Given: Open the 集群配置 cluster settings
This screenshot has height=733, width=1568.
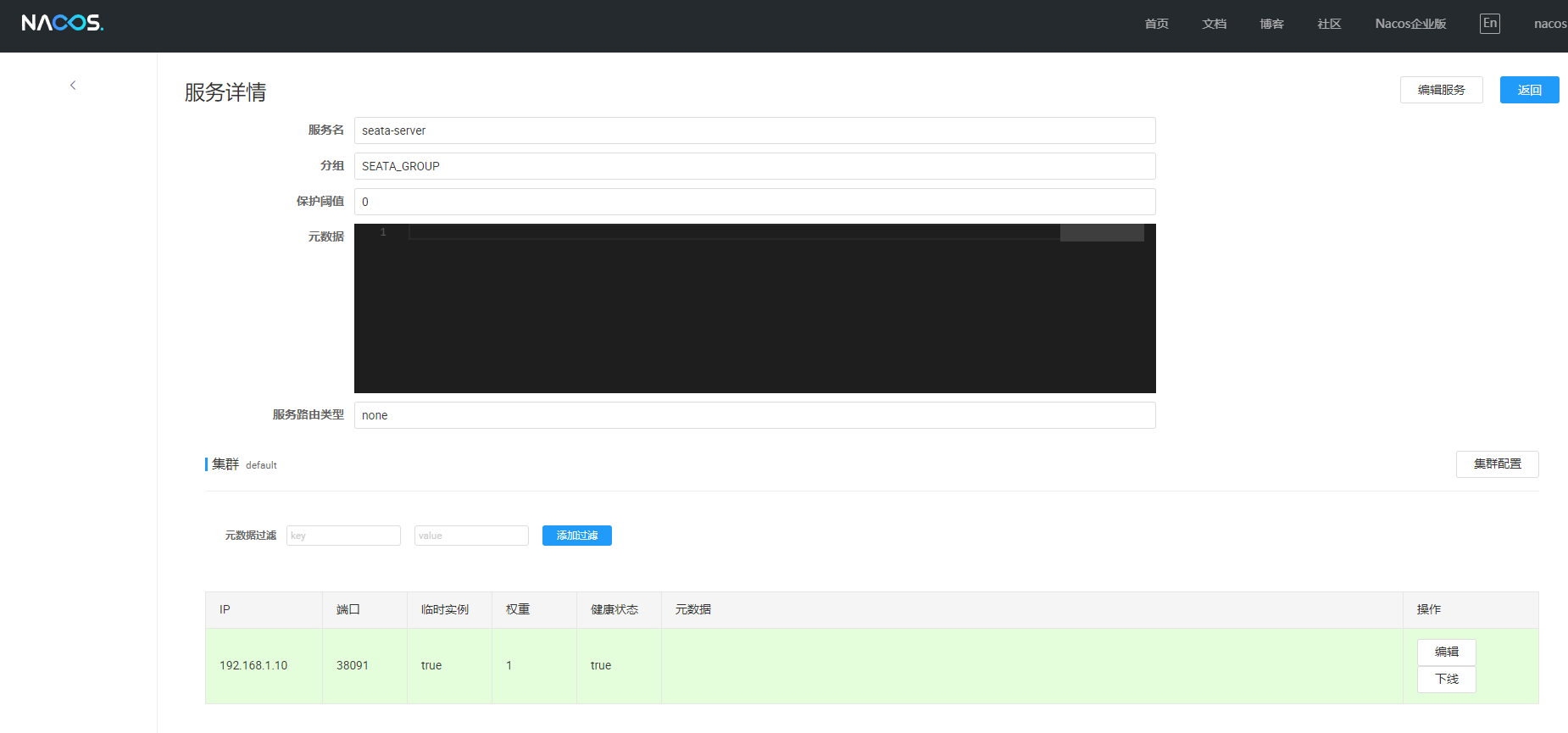Looking at the screenshot, I should coord(1497,464).
